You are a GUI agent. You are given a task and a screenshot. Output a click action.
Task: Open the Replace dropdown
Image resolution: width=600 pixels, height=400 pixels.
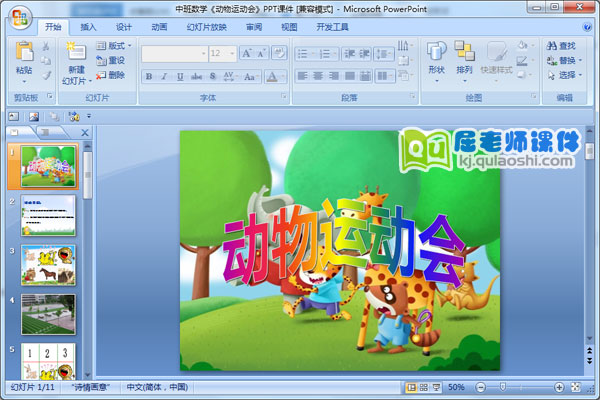tap(565, 60)
